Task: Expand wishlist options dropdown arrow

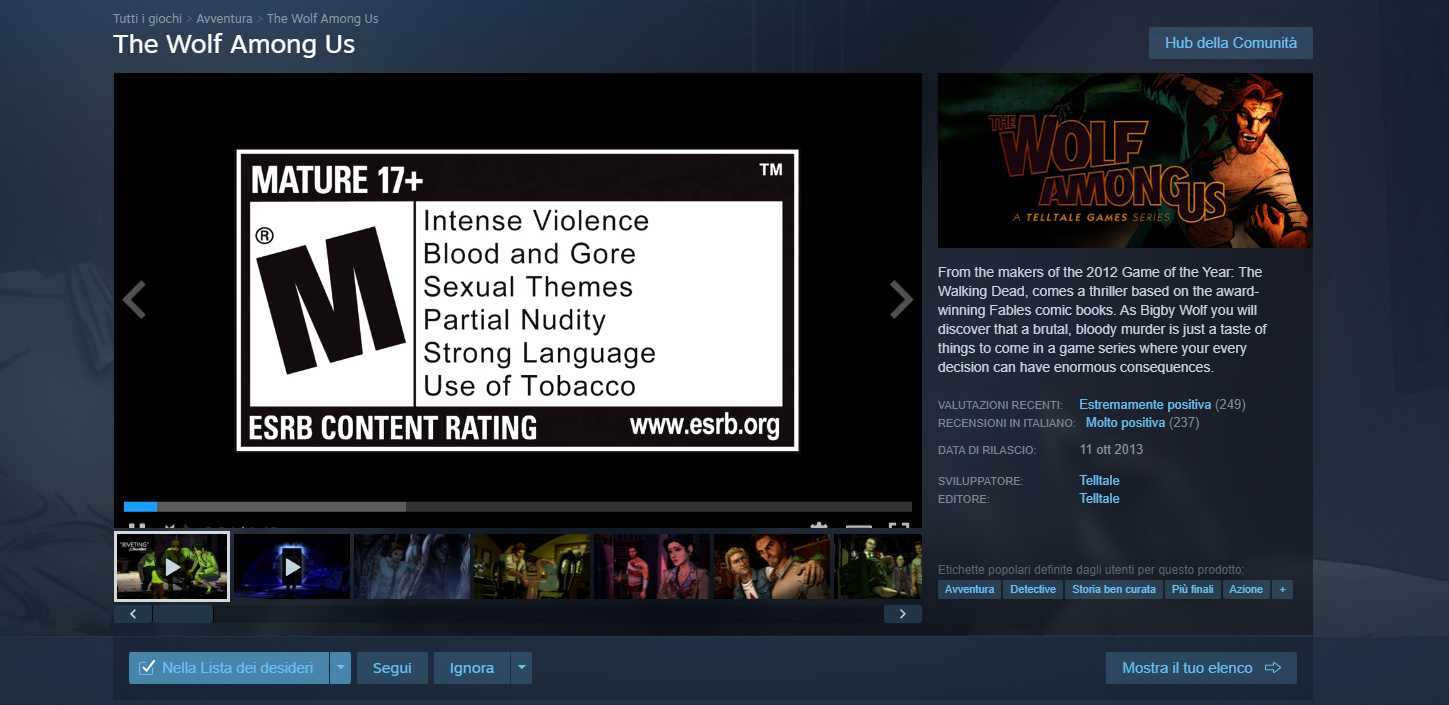Action: tap(341, 668)
